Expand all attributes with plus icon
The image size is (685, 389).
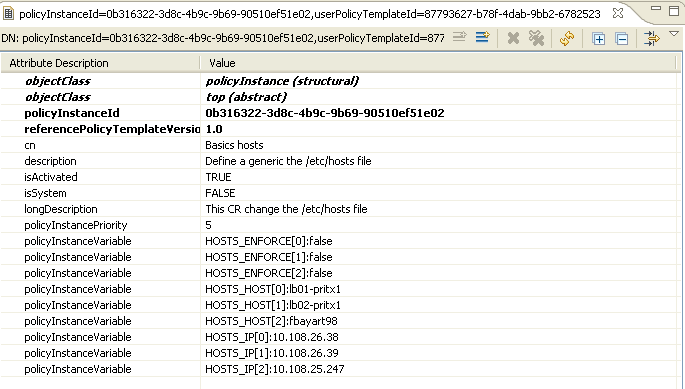point(599,39)
